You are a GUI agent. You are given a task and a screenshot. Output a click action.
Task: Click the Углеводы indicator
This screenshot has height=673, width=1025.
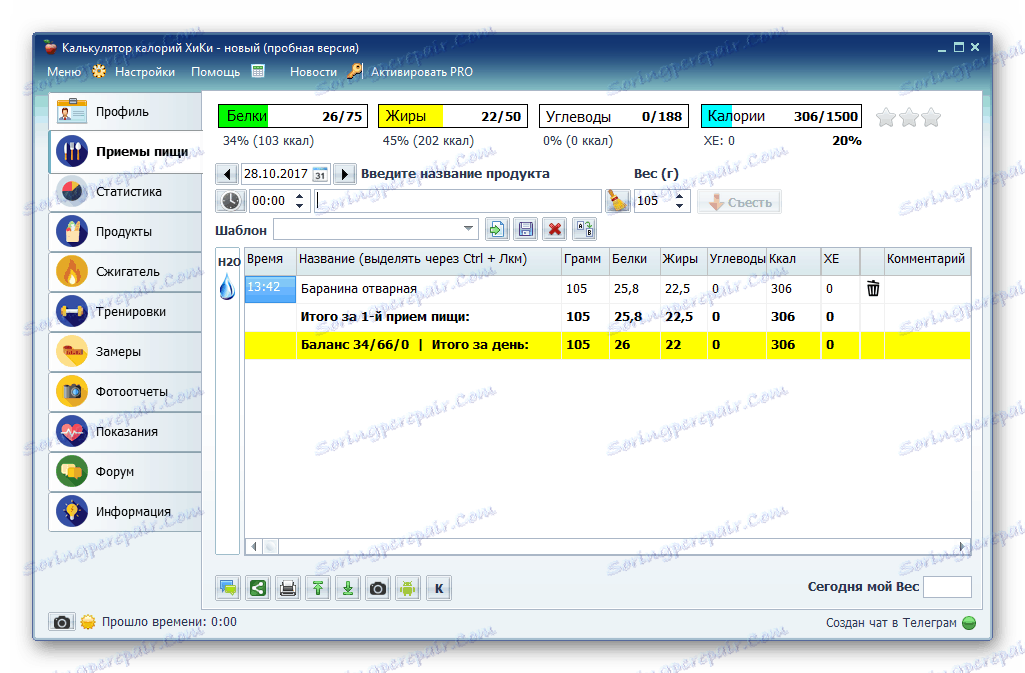point(613,116)
